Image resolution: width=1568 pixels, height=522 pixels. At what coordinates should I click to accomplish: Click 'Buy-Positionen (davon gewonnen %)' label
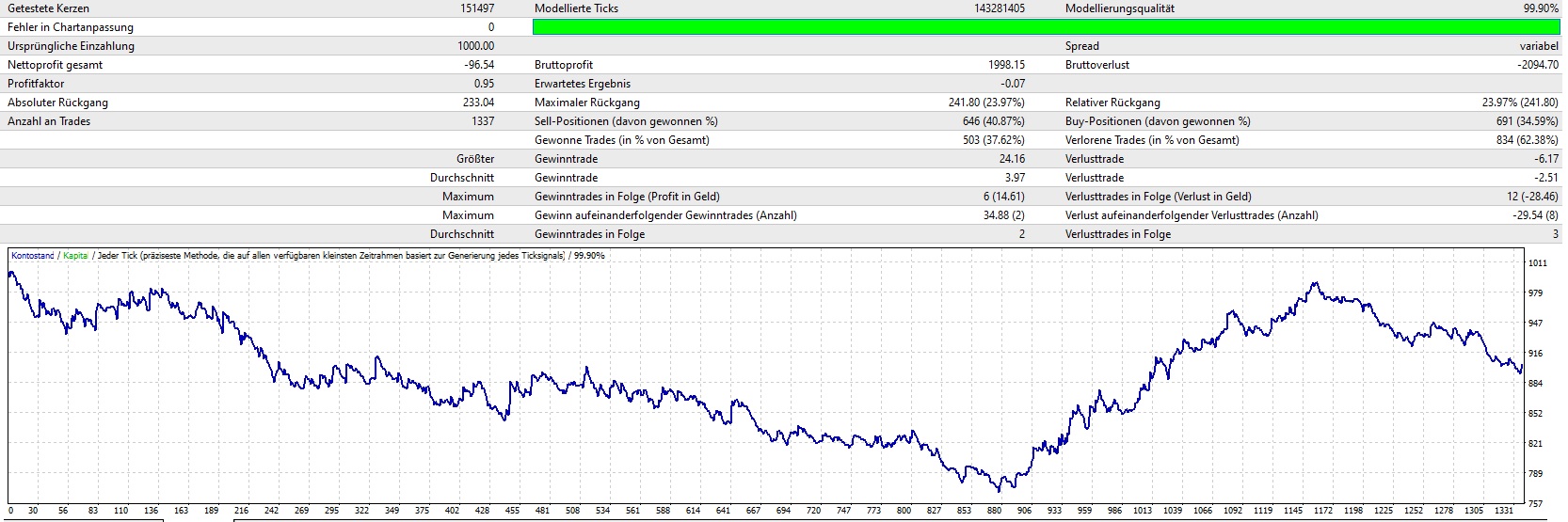point(1158,121)
